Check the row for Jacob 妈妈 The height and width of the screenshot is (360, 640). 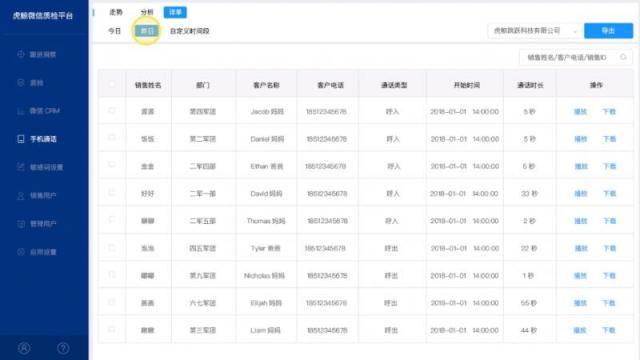[x=112, y=111]
